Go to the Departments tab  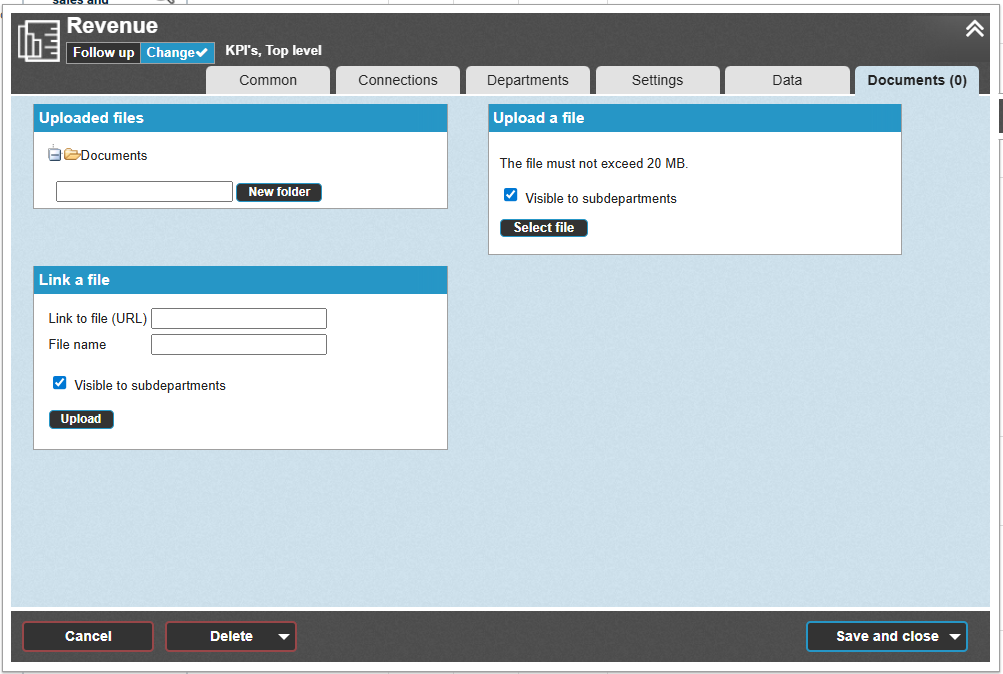pos(528,80)
